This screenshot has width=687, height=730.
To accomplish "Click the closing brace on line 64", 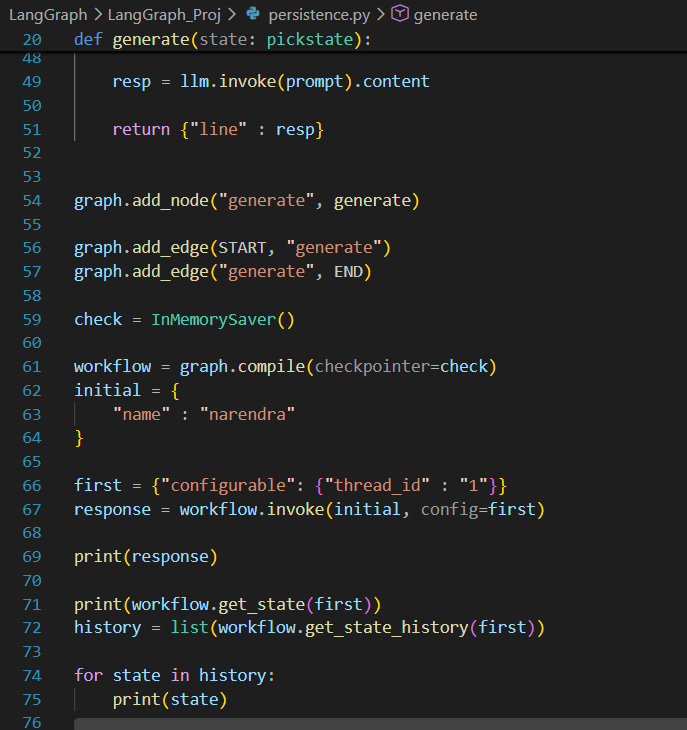I will pyautogui.click(x=79, y=439).
